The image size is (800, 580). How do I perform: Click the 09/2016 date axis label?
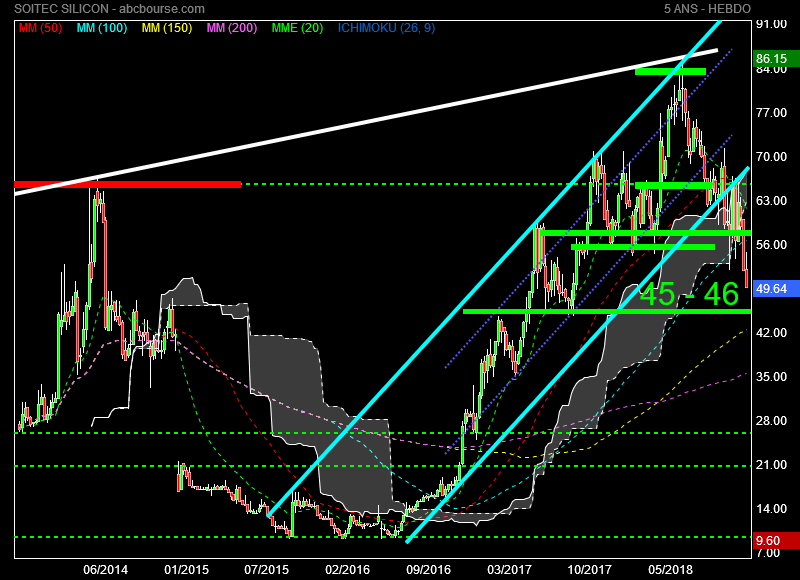click(429, 570)
